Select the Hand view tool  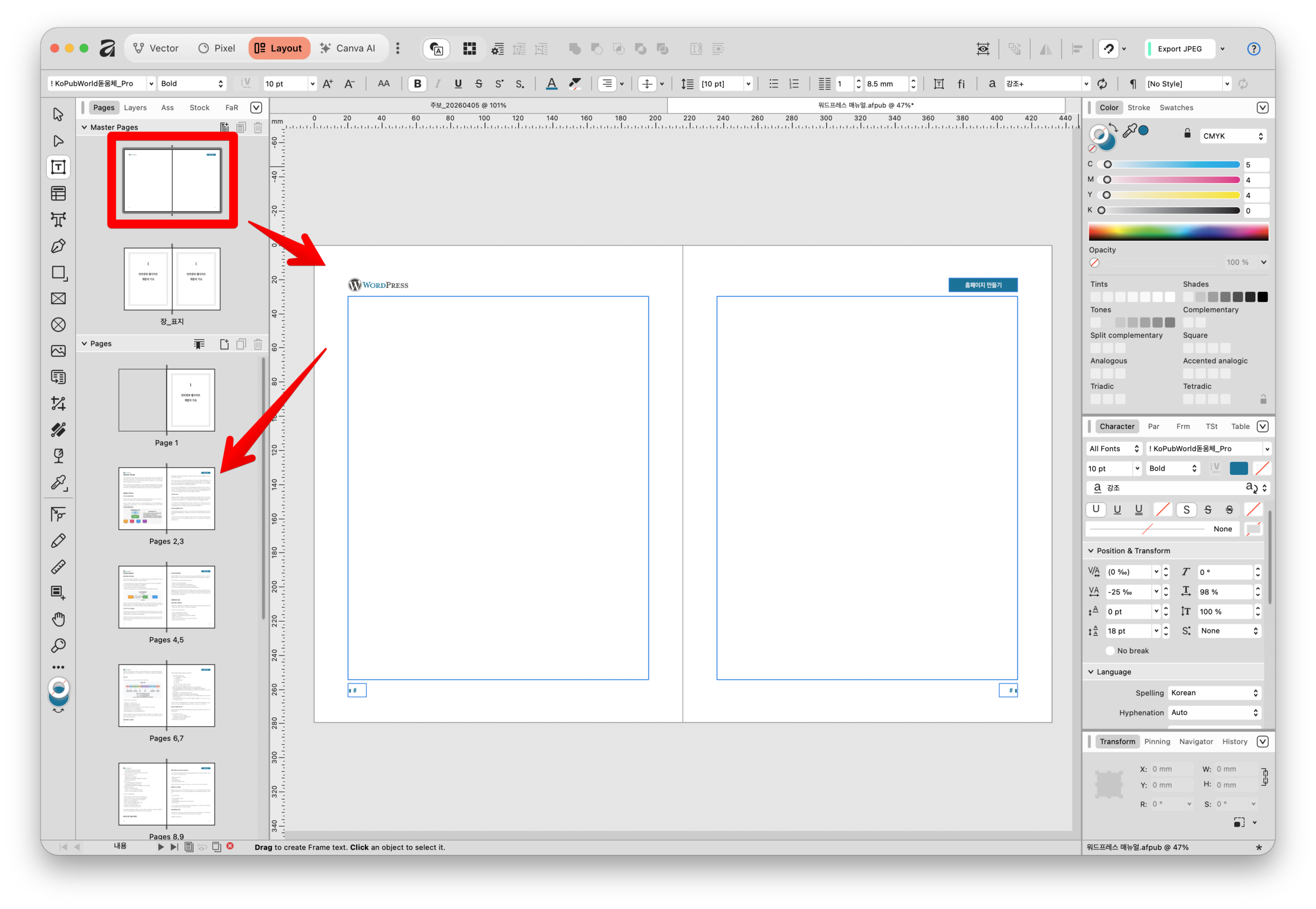[58, 619]
